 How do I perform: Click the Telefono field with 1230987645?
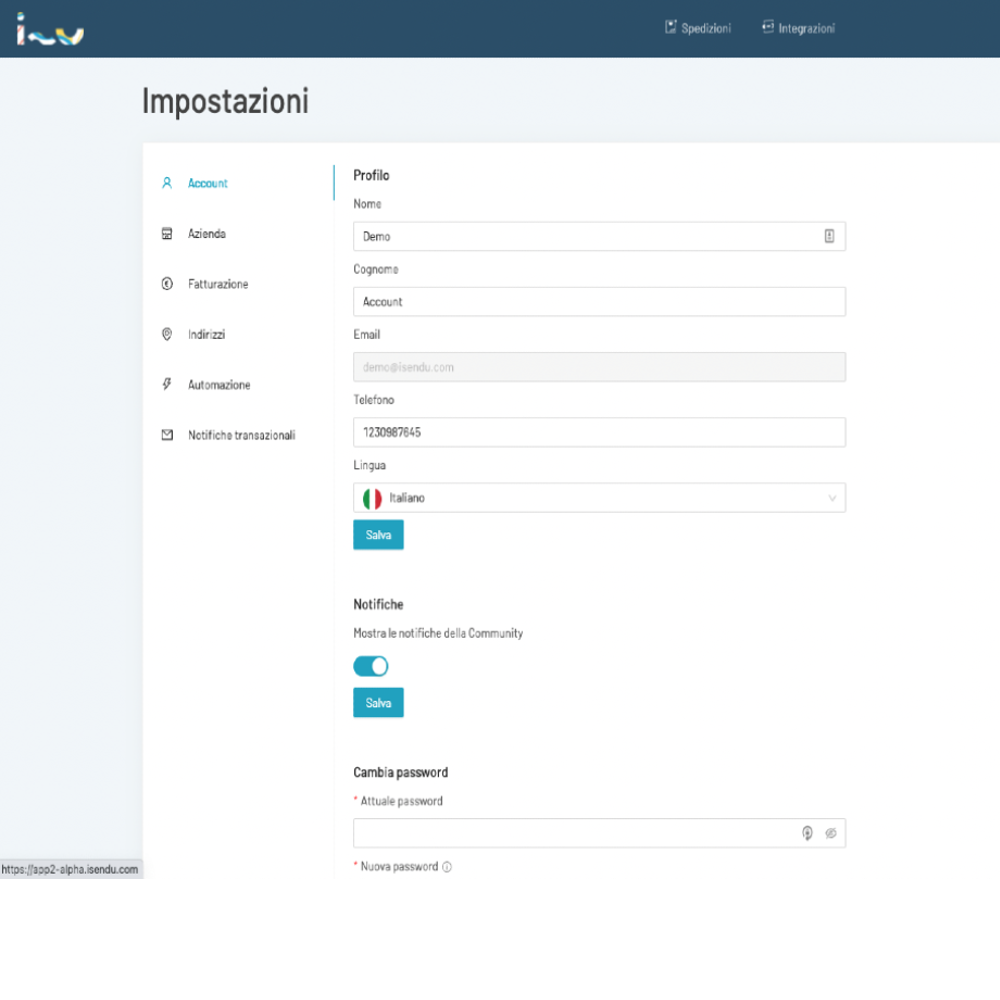click(599, 432)
